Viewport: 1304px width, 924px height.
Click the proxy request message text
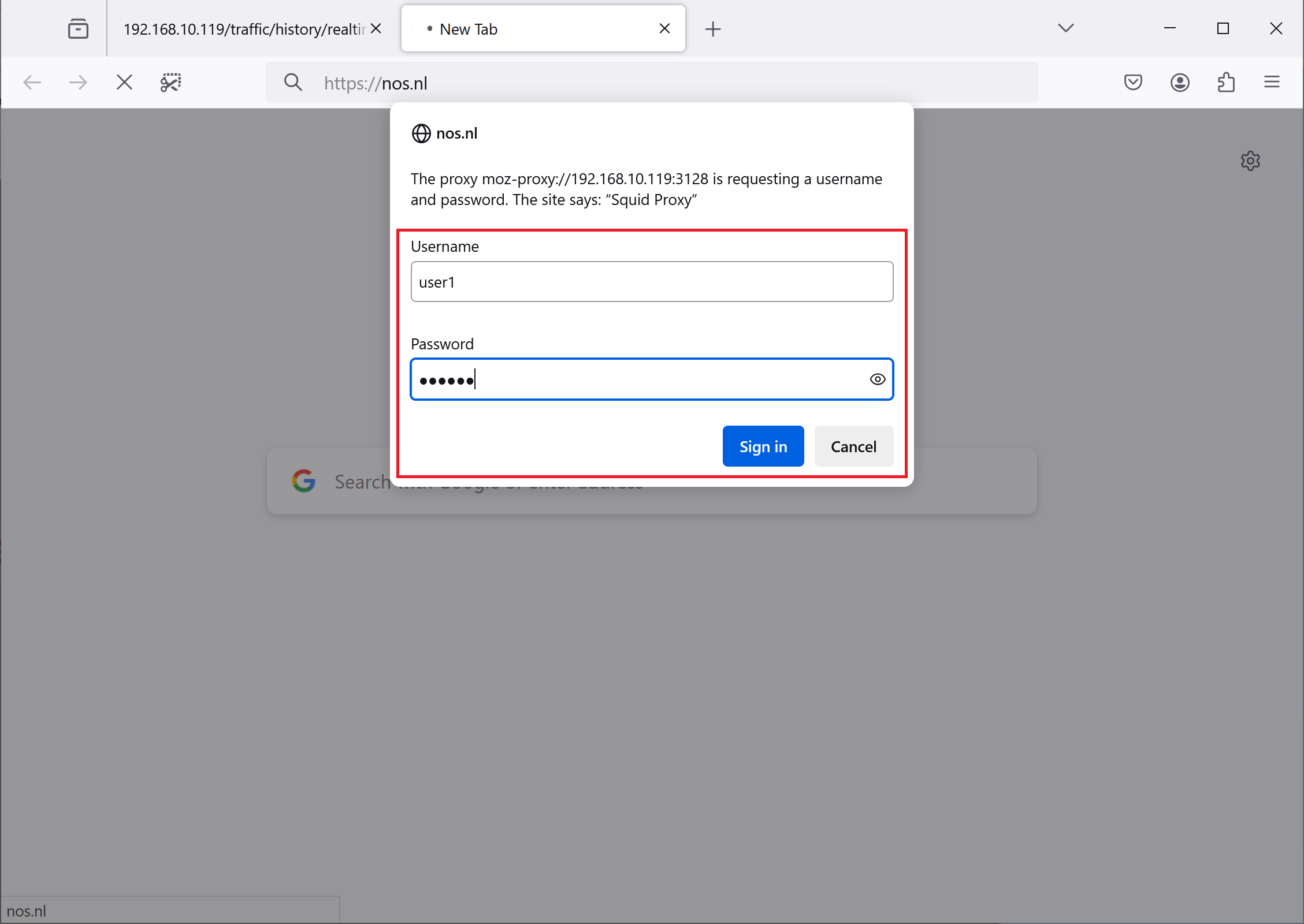click(647, 189)
